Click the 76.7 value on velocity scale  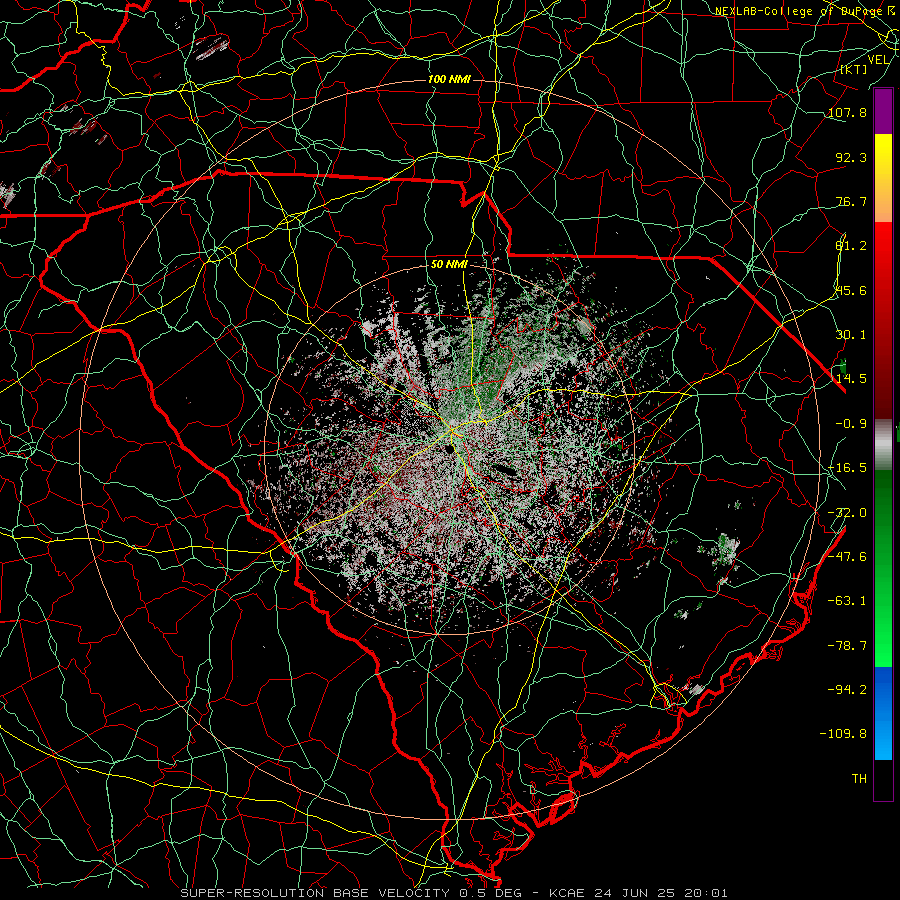851,201
